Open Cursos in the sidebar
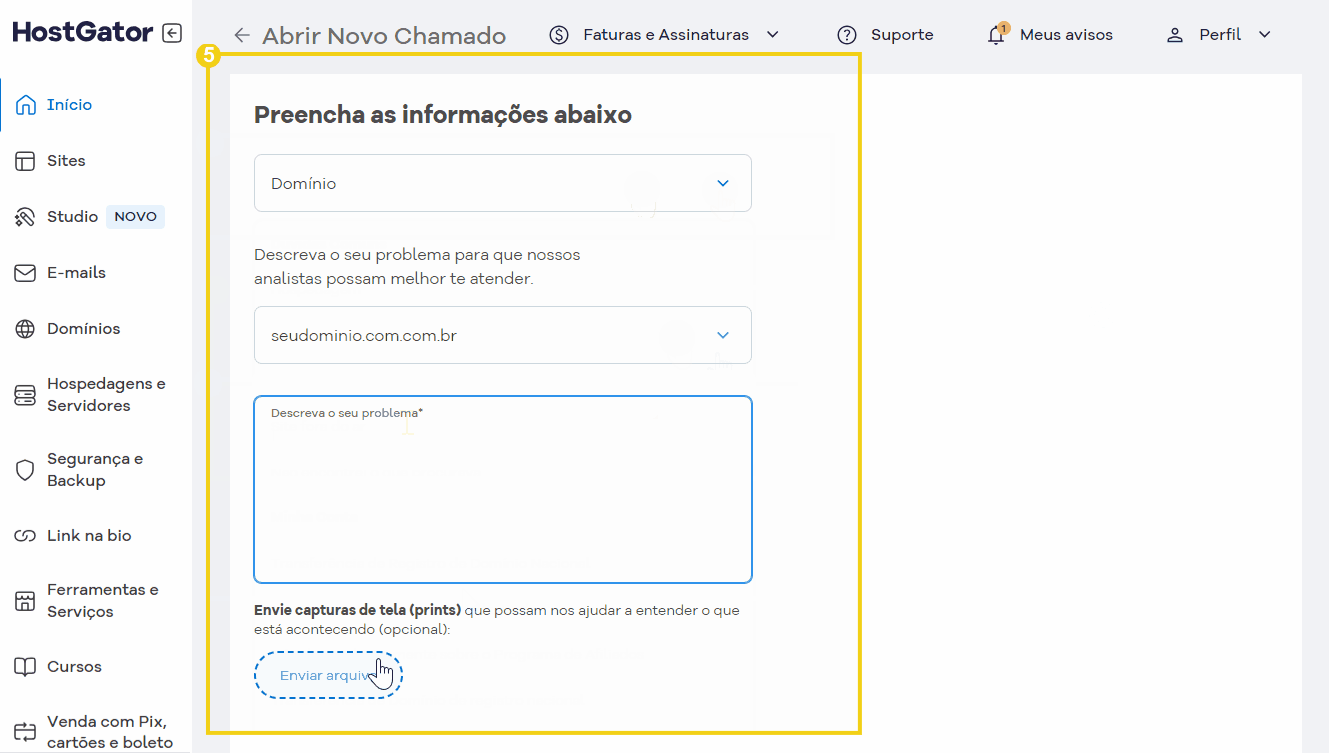The image size is (1329, 753). [74, 667]
